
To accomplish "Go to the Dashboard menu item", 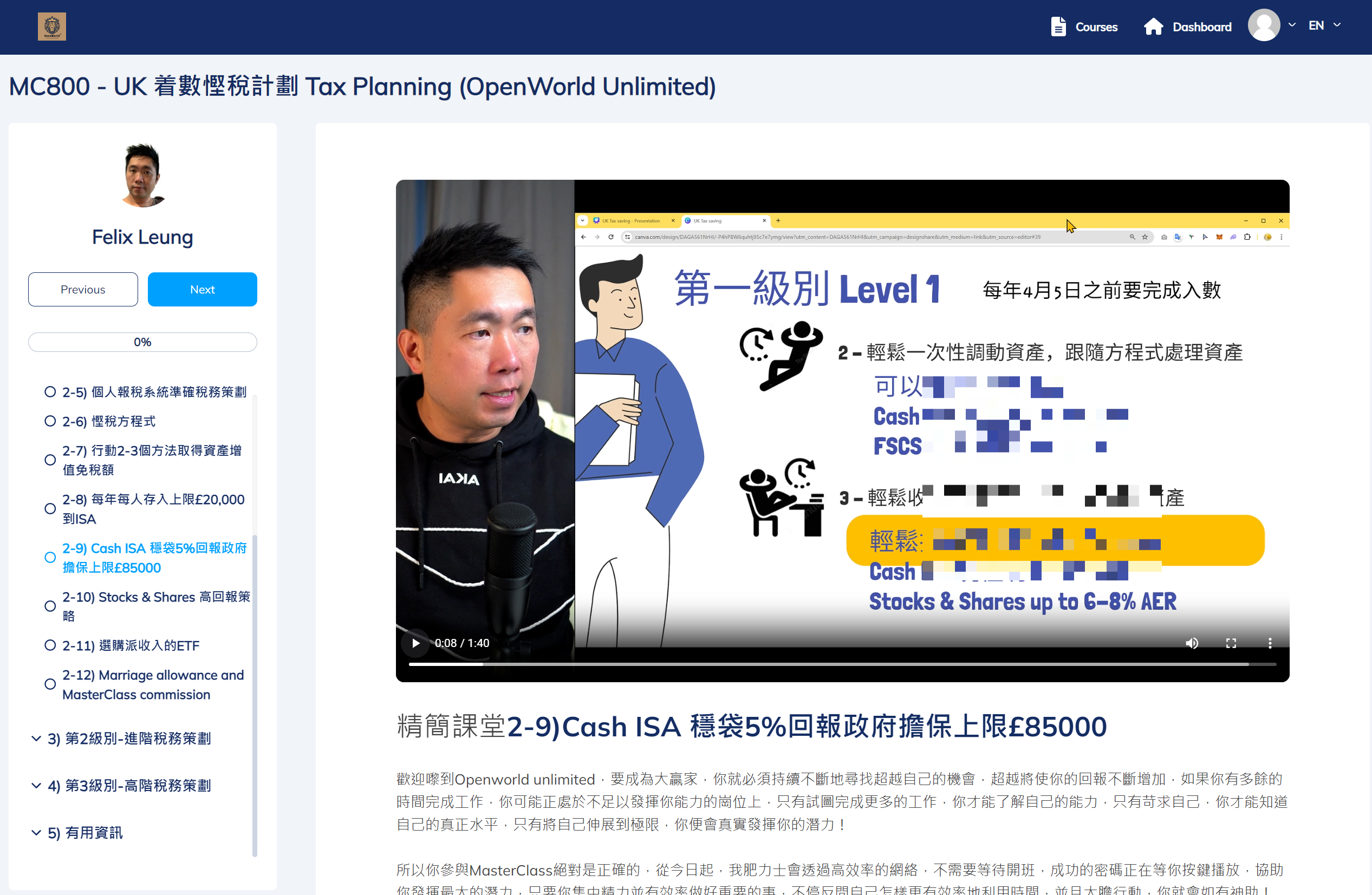I will click(1201, 27).
